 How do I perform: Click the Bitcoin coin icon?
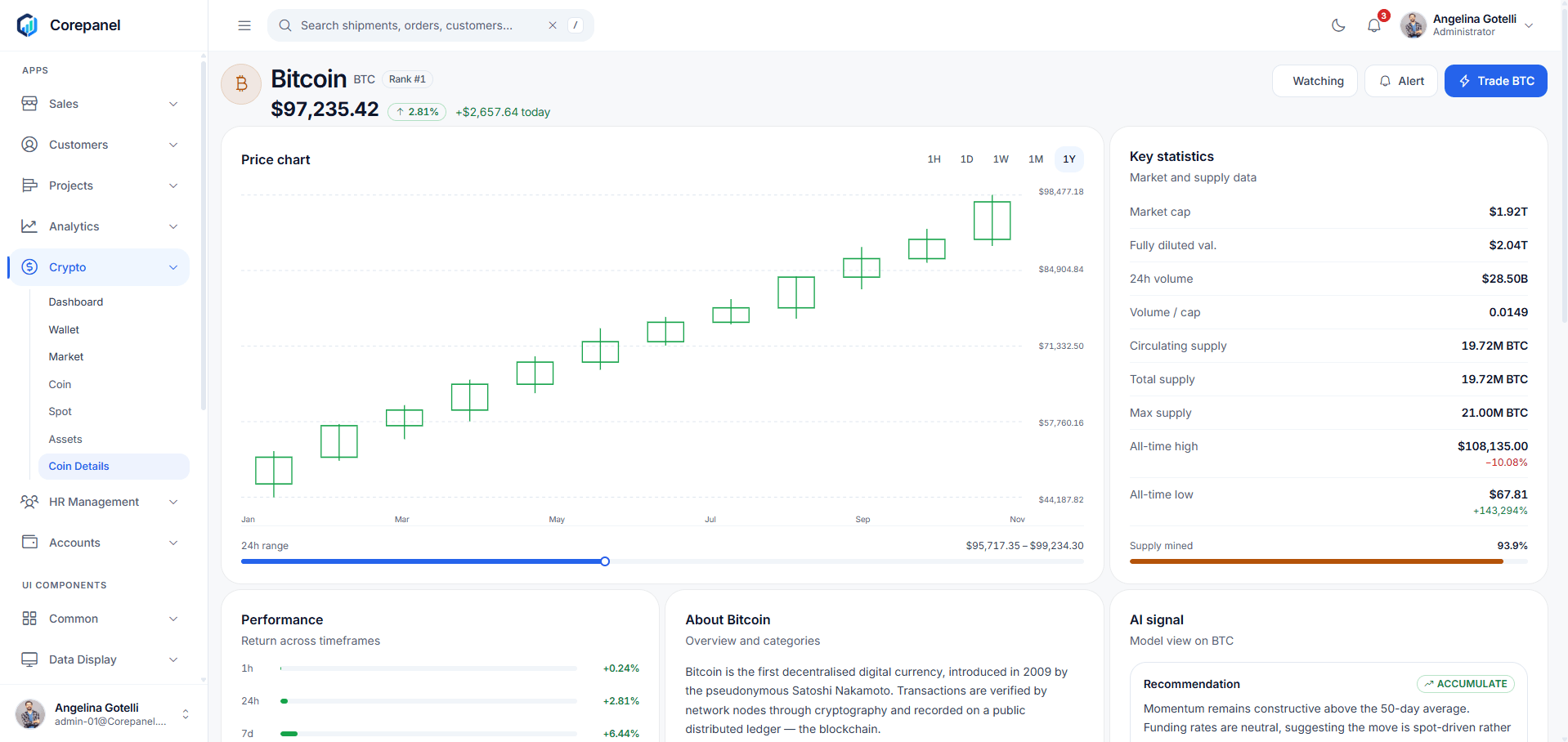pos(241,84)
